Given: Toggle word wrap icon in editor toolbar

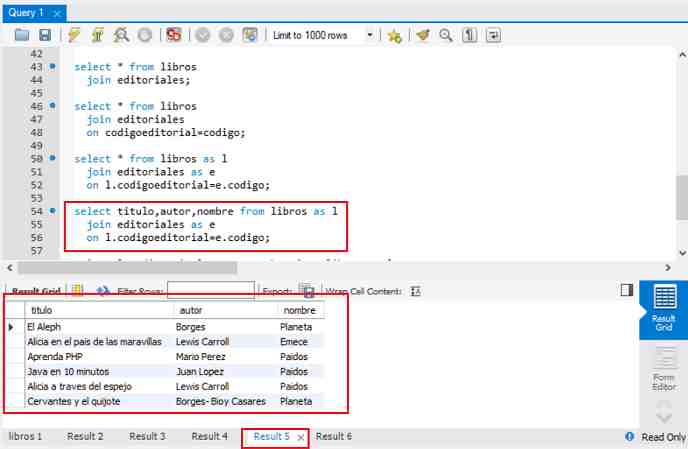Looking at the screenshot, I should pyautogui.click(x=493, y=35).
